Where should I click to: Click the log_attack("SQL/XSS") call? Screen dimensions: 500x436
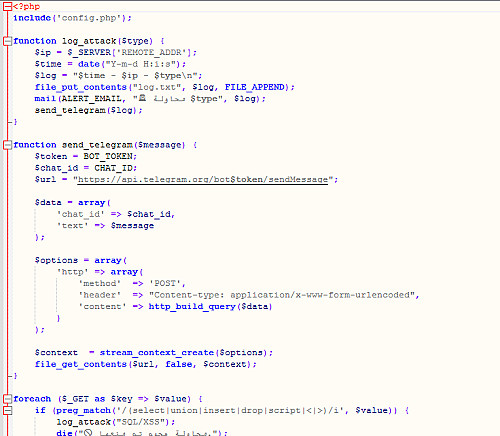coord(116,422)
